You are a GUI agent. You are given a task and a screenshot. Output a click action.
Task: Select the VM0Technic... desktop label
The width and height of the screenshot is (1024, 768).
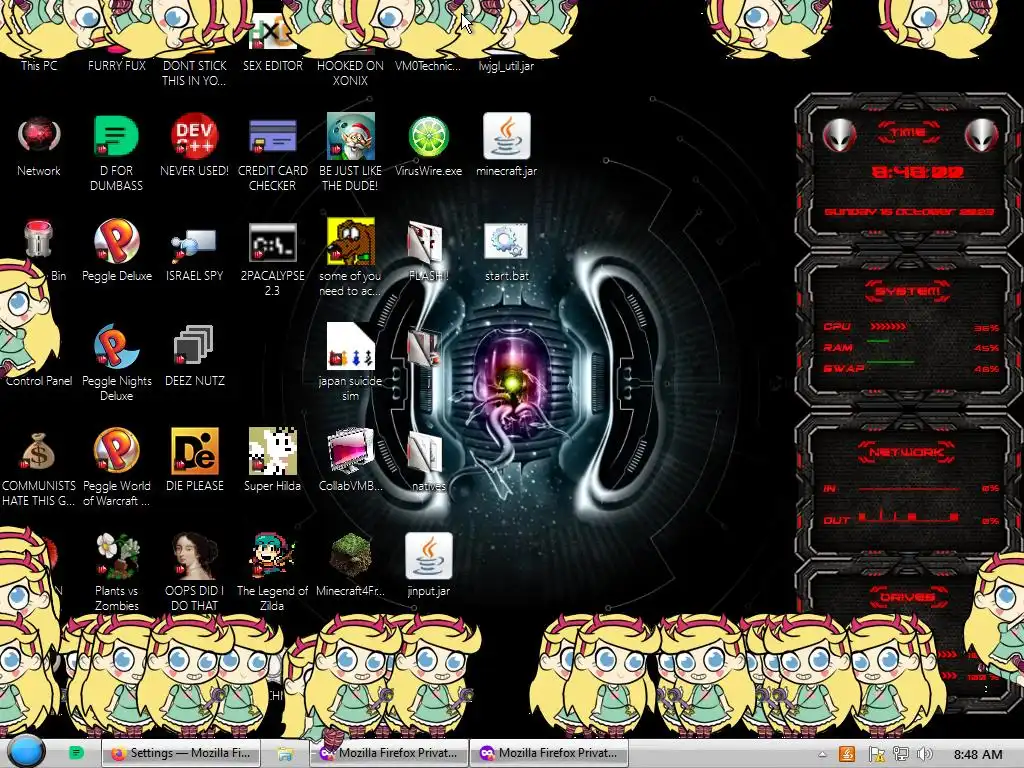tap(428, 65)
